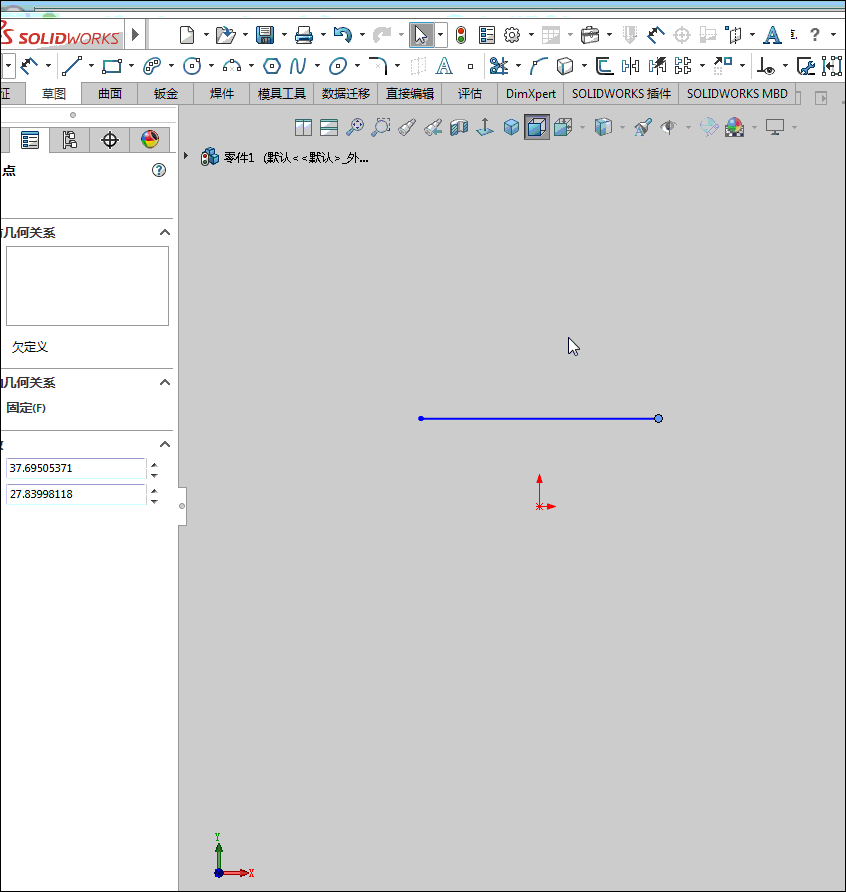Activate the Select cursor tool

pyautogui.click(x=421, y=35)
